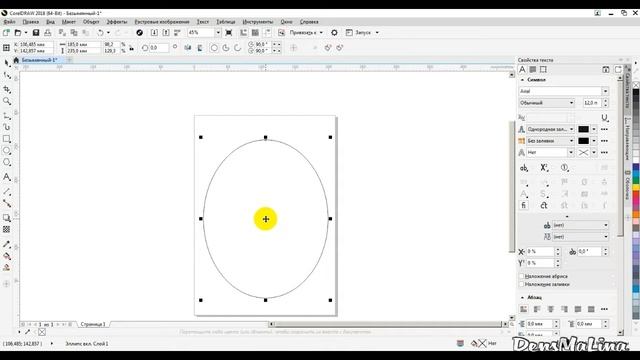Click the text fill black color swatch
640x360 pixels.
[x=584, y=129]
